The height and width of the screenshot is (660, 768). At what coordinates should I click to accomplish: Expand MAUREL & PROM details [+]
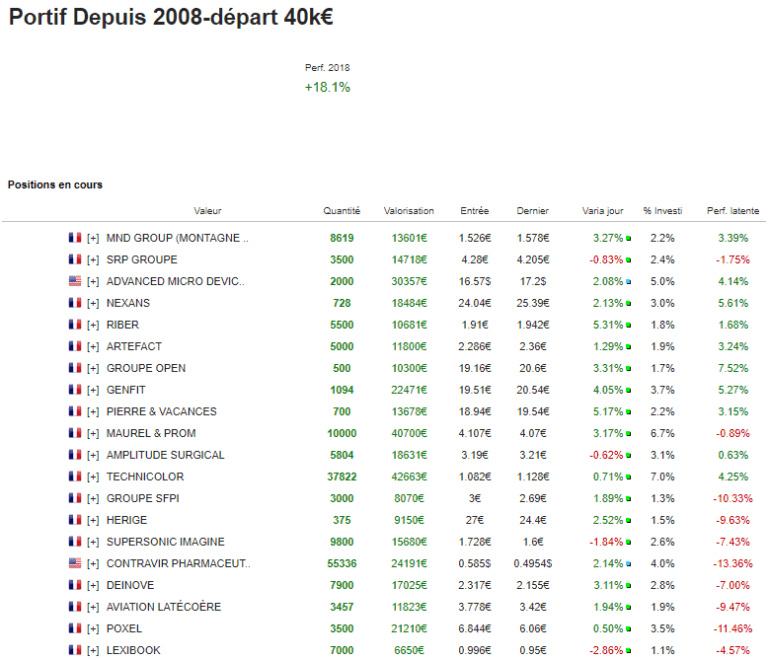(93, 433)
